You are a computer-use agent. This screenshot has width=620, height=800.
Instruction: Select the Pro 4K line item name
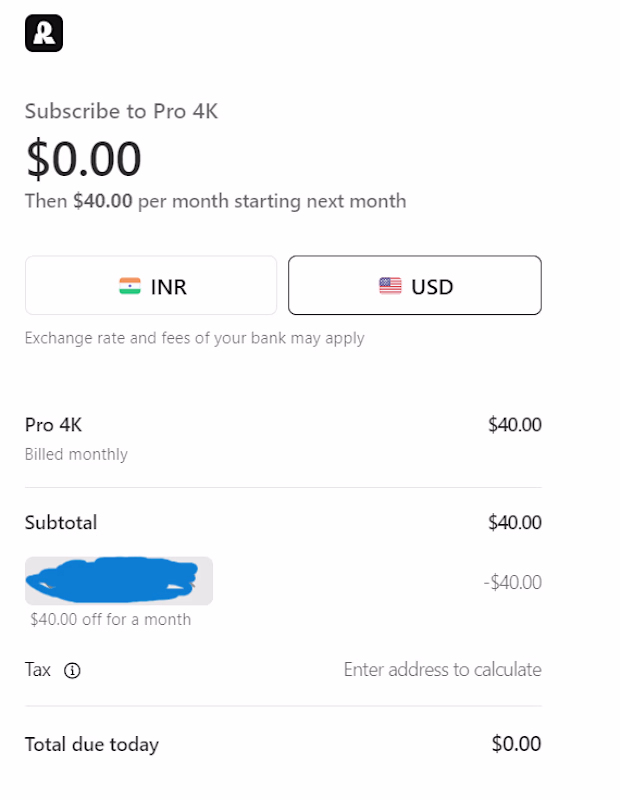(54, 425)
